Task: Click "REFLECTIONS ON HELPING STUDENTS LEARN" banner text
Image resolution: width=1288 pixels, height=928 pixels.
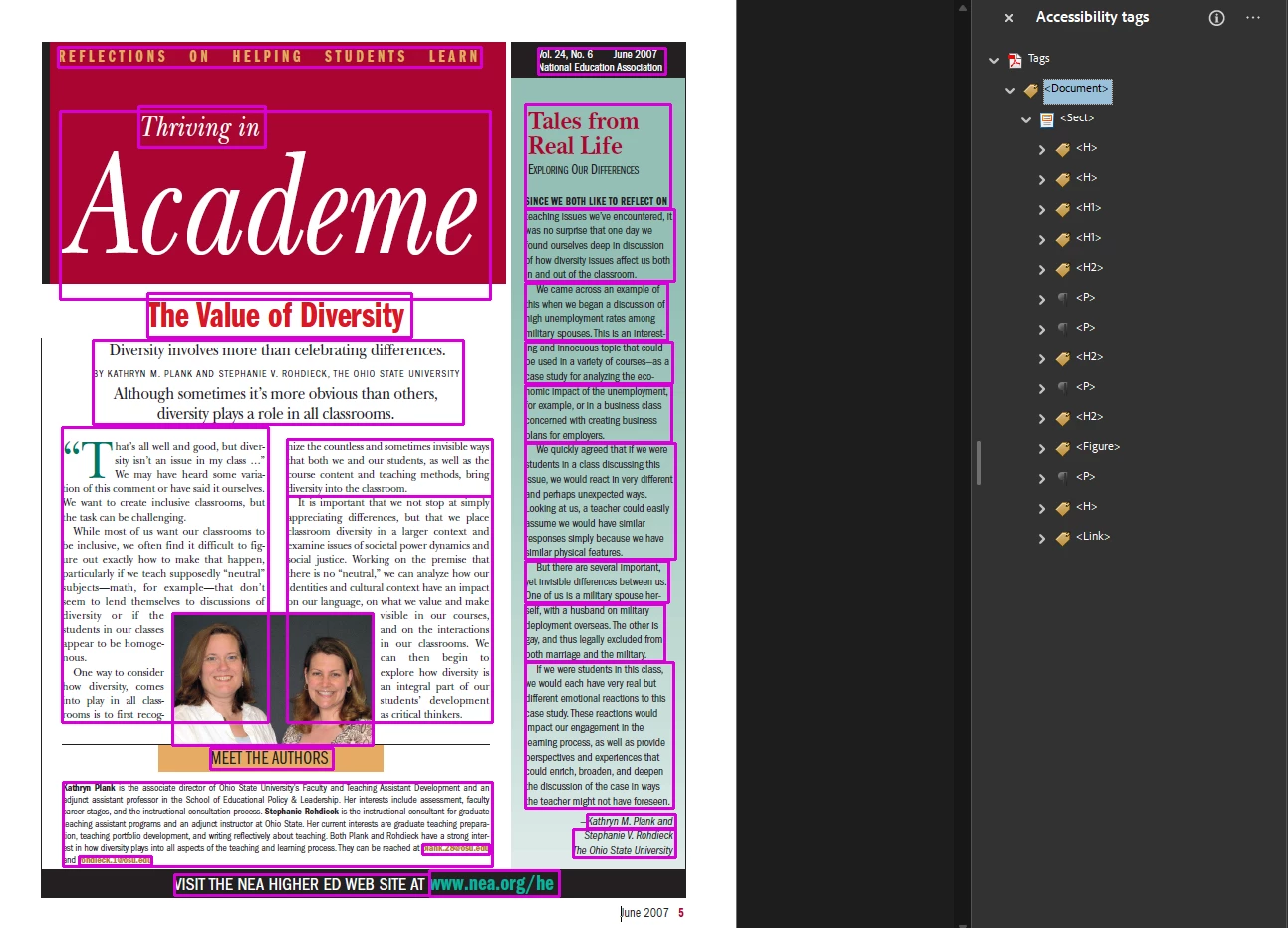Action: 269,57
